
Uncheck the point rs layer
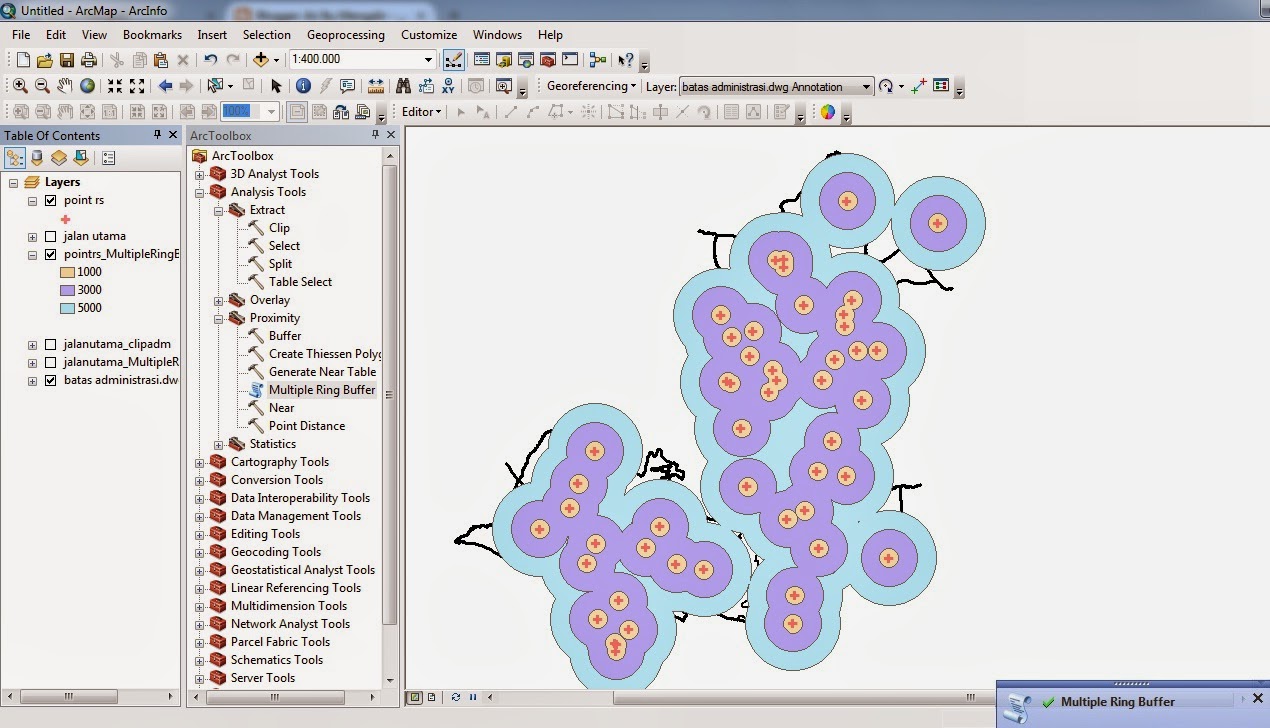click(x=51, y=200)
